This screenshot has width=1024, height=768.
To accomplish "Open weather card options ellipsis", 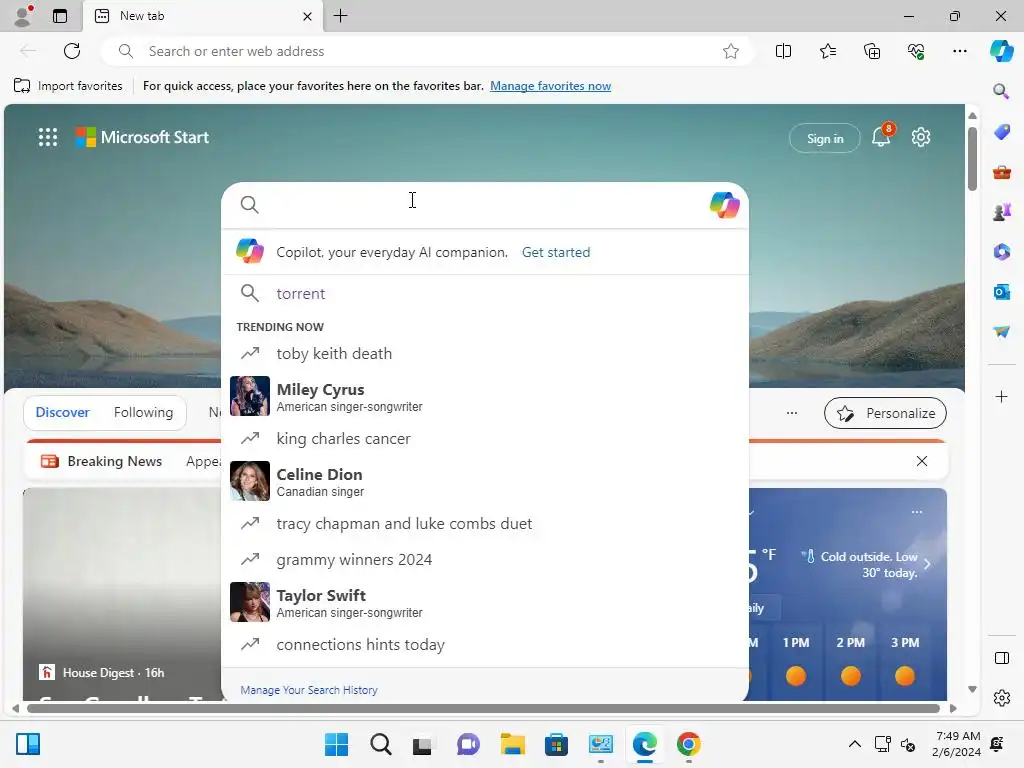I will coord(917,511).
